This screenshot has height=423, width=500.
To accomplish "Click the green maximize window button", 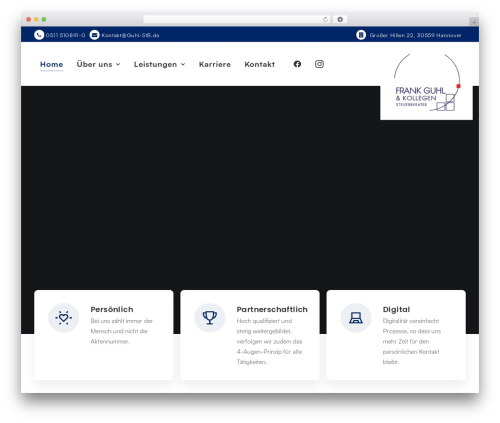I will pos(44,19).
